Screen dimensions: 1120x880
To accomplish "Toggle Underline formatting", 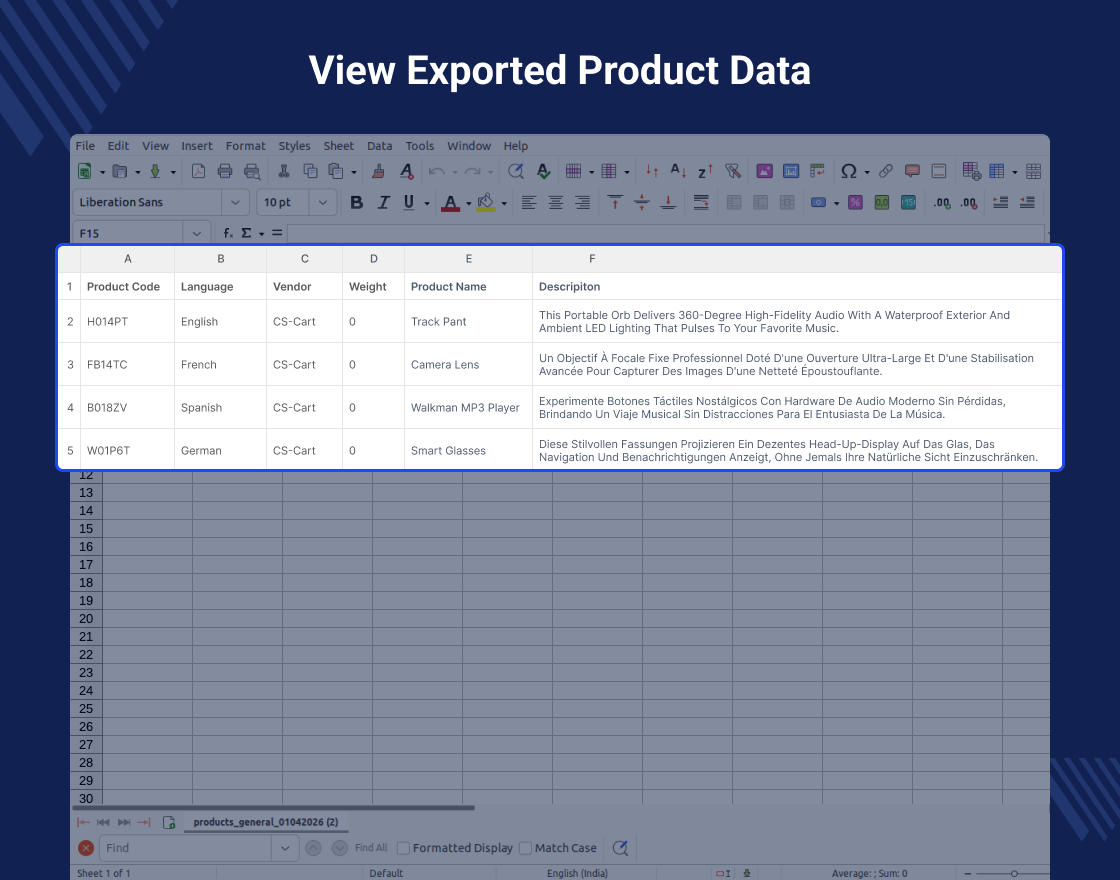I will [409, 203].
